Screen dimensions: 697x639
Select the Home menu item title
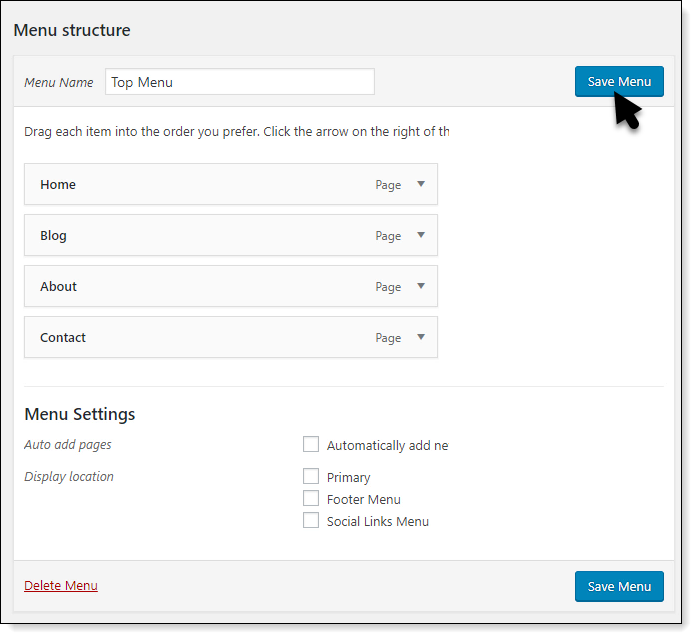[x=58, y=185]
